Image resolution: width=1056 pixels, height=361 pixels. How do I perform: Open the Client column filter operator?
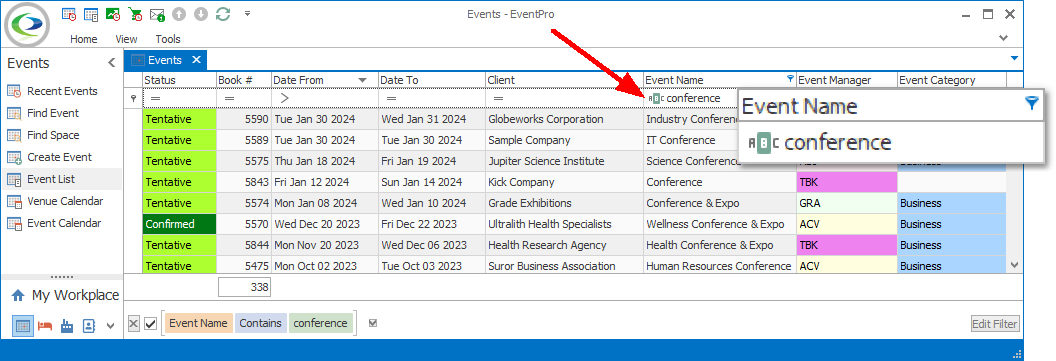(498, 98)
